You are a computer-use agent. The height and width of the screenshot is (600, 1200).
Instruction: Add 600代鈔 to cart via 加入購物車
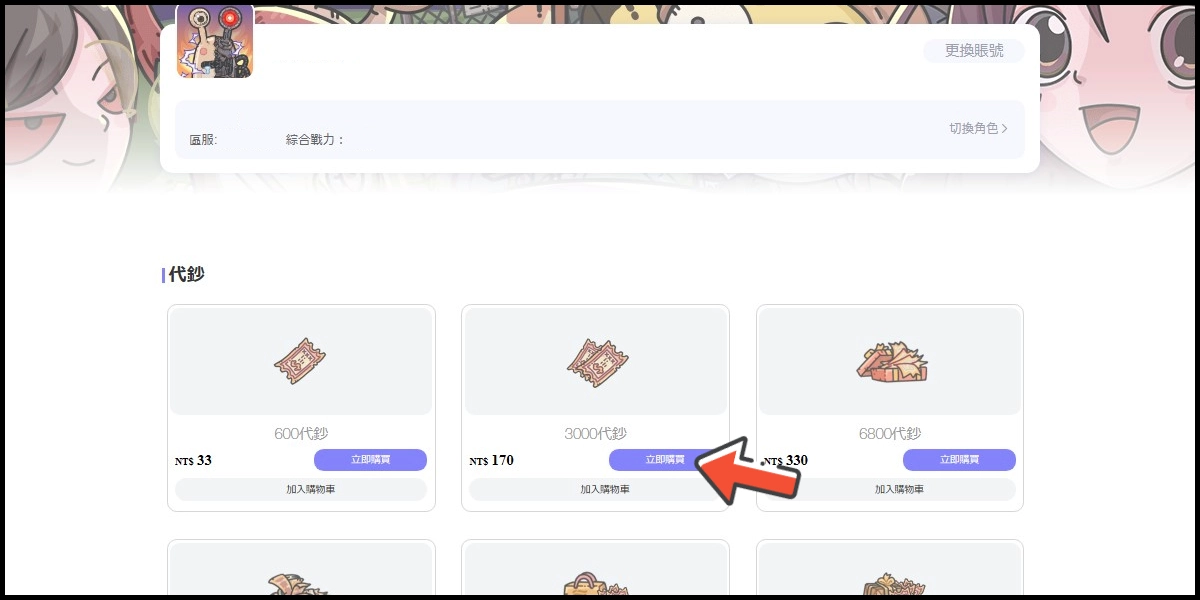click(301, 489)
